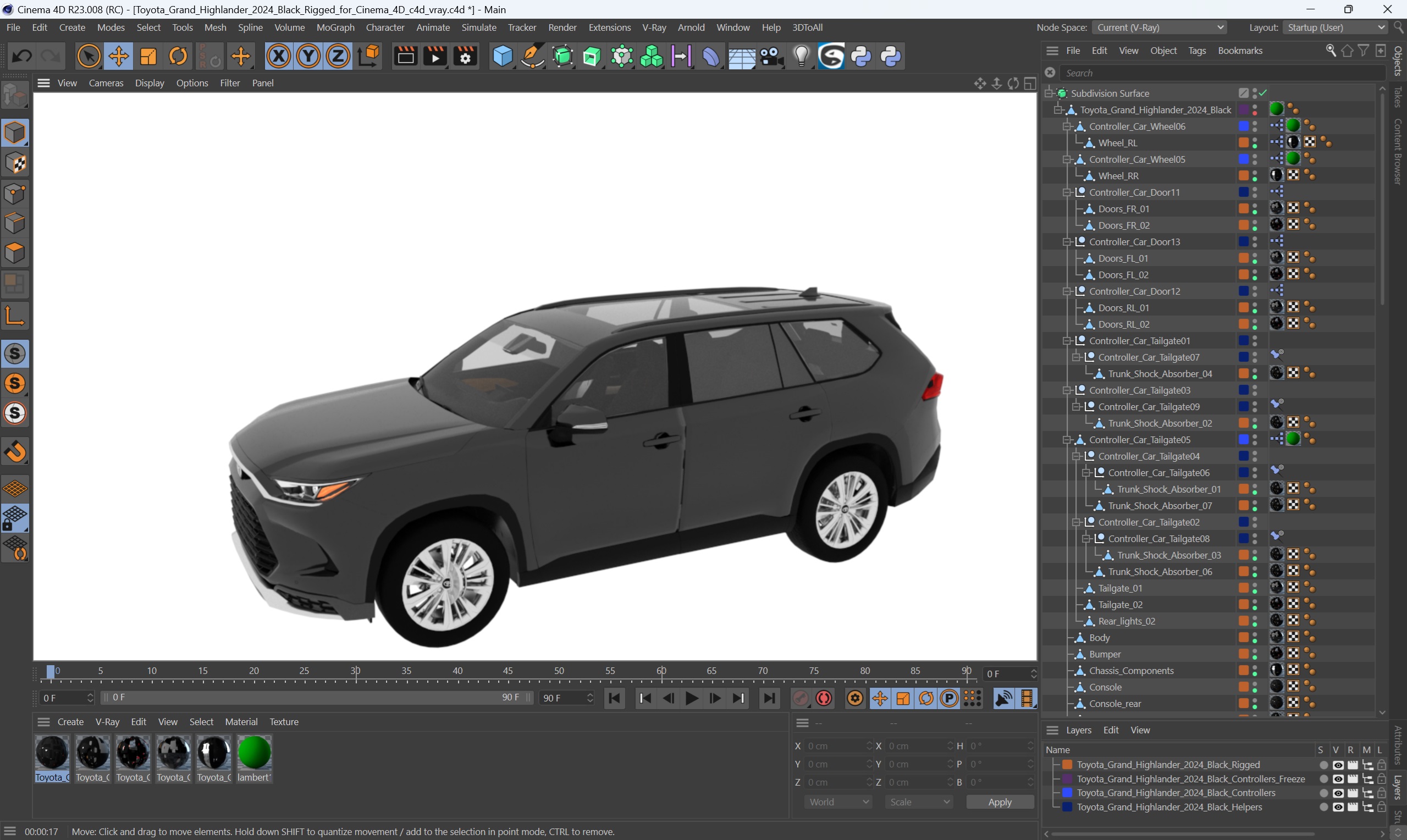Open the Material manager Create menu
This screenshot has height=840, width=1407.
[x=71, y=722]
